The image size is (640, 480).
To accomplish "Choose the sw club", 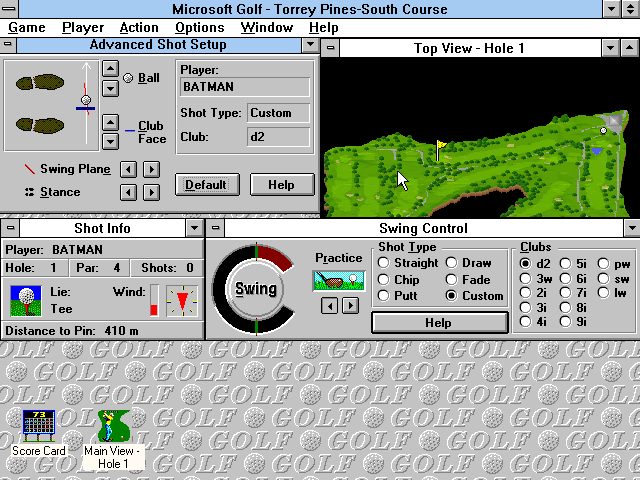I will point(613,279).
